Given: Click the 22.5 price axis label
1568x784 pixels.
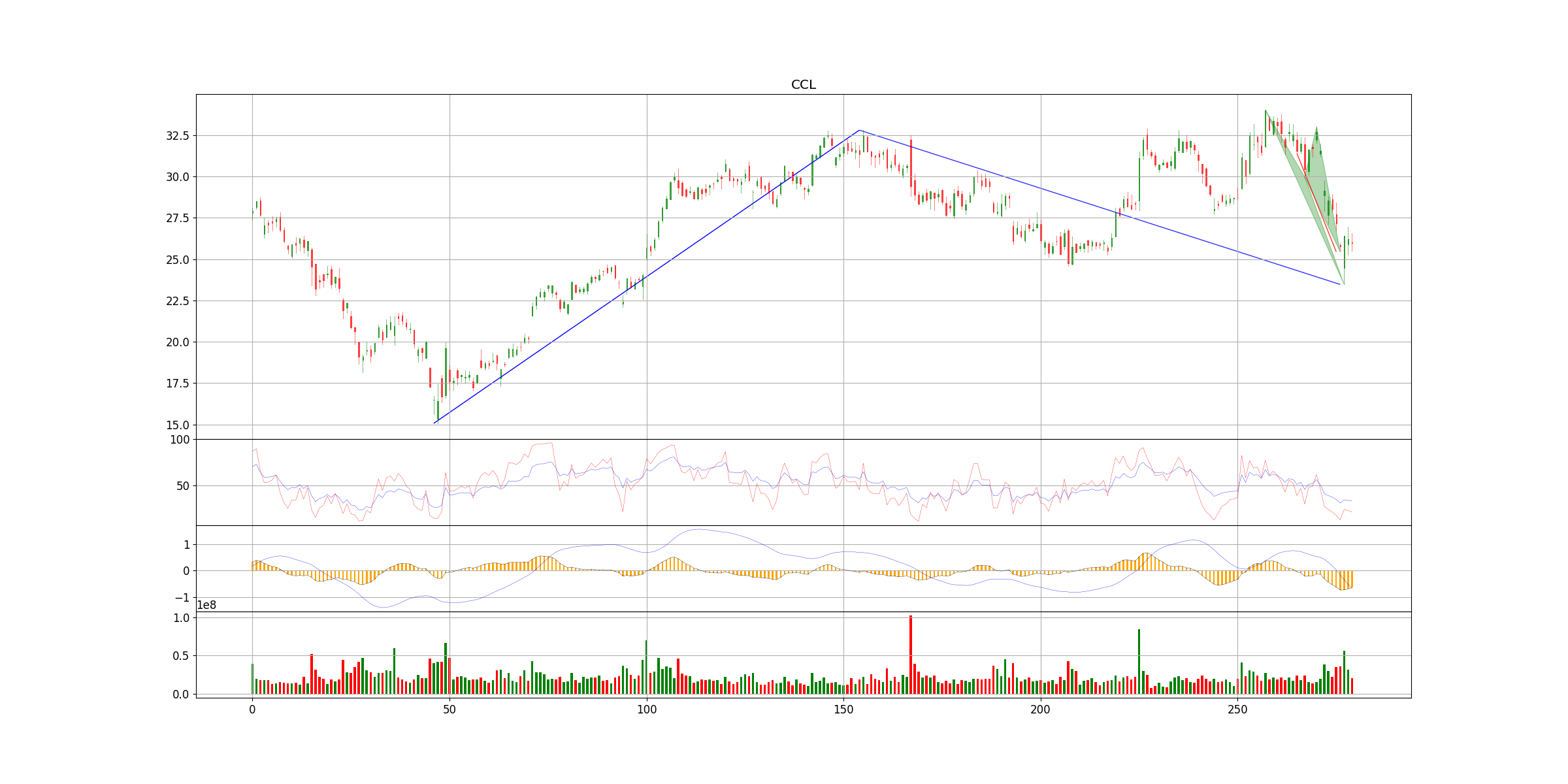Looking at the screenshot, I should point(177,301).
